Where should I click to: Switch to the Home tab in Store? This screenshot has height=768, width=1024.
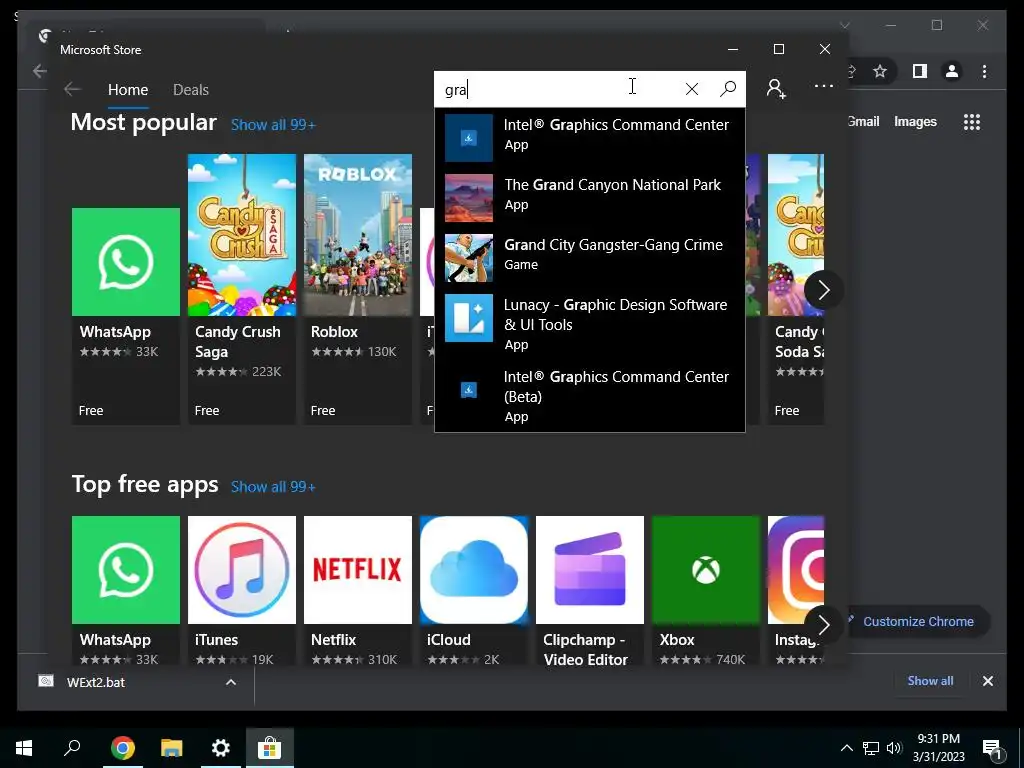(128, 89)
